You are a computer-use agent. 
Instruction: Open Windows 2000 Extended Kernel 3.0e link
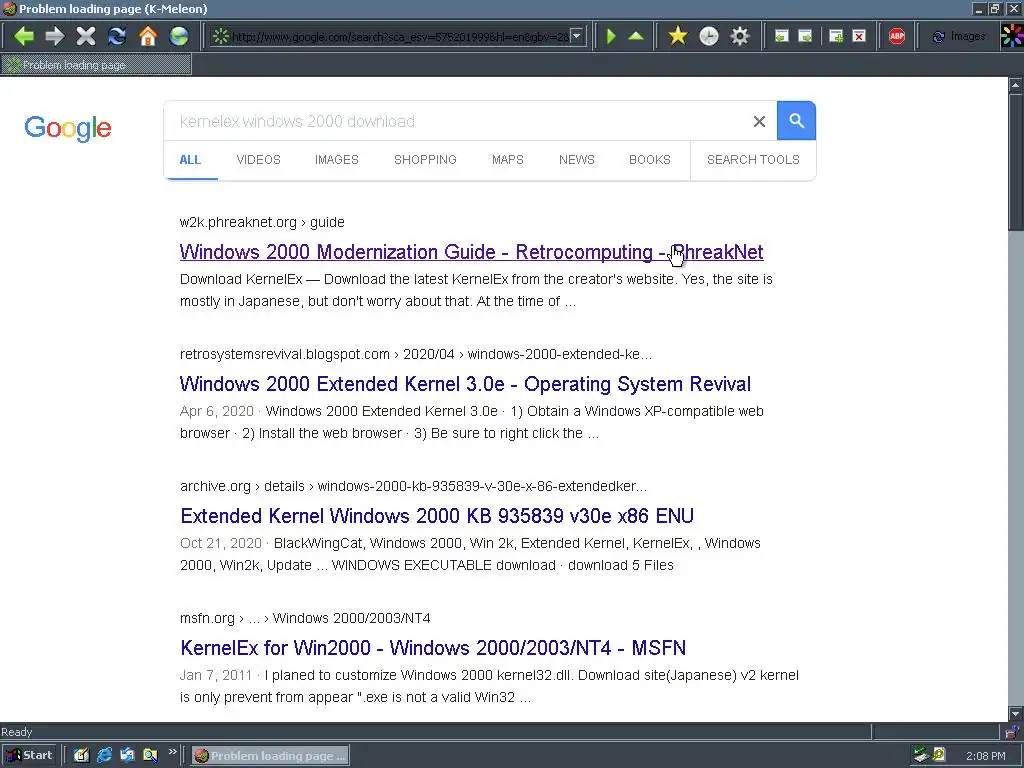tap(465, 384)
